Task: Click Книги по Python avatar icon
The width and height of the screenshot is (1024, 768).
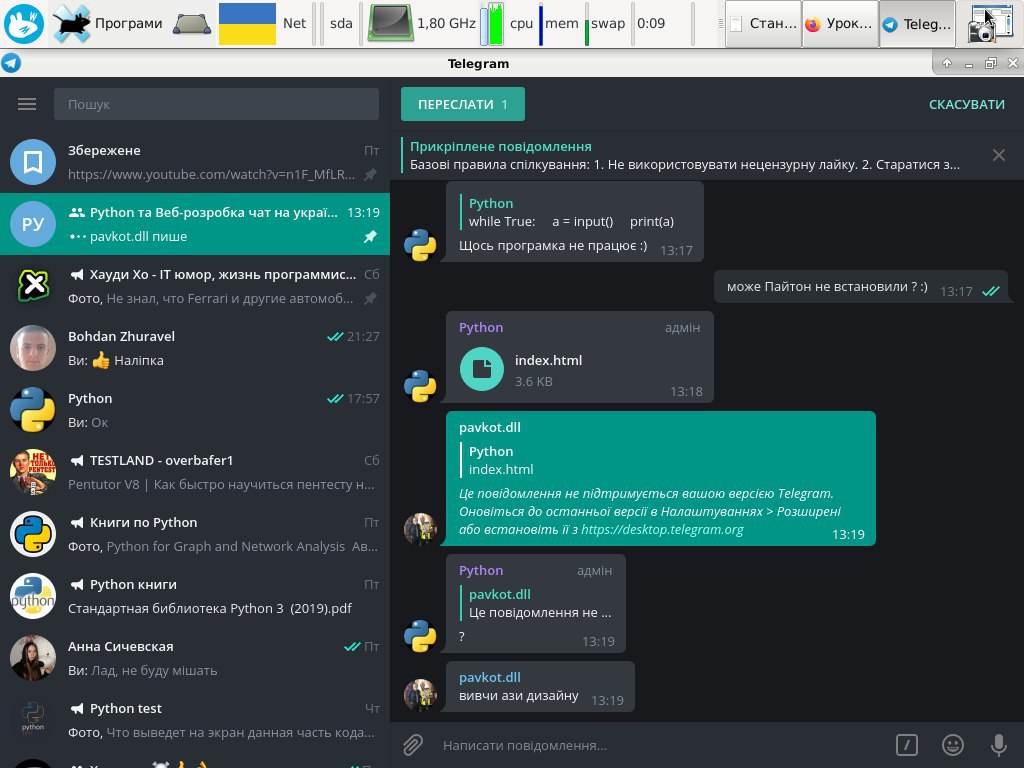Action: point(33,534)
